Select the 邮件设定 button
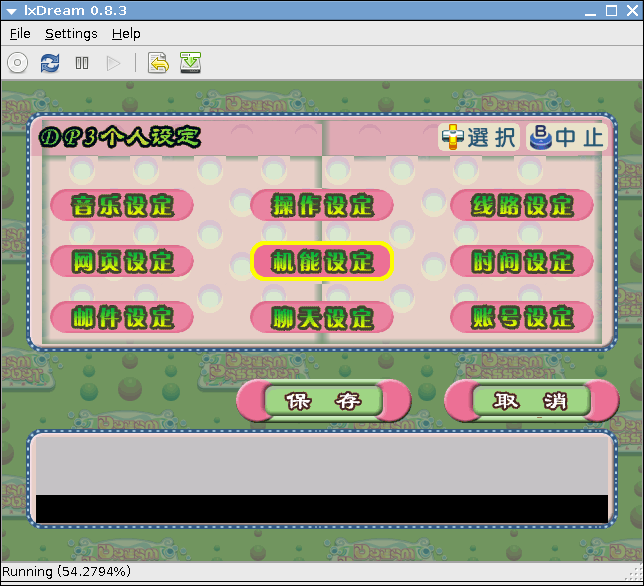 click(122, 317)
